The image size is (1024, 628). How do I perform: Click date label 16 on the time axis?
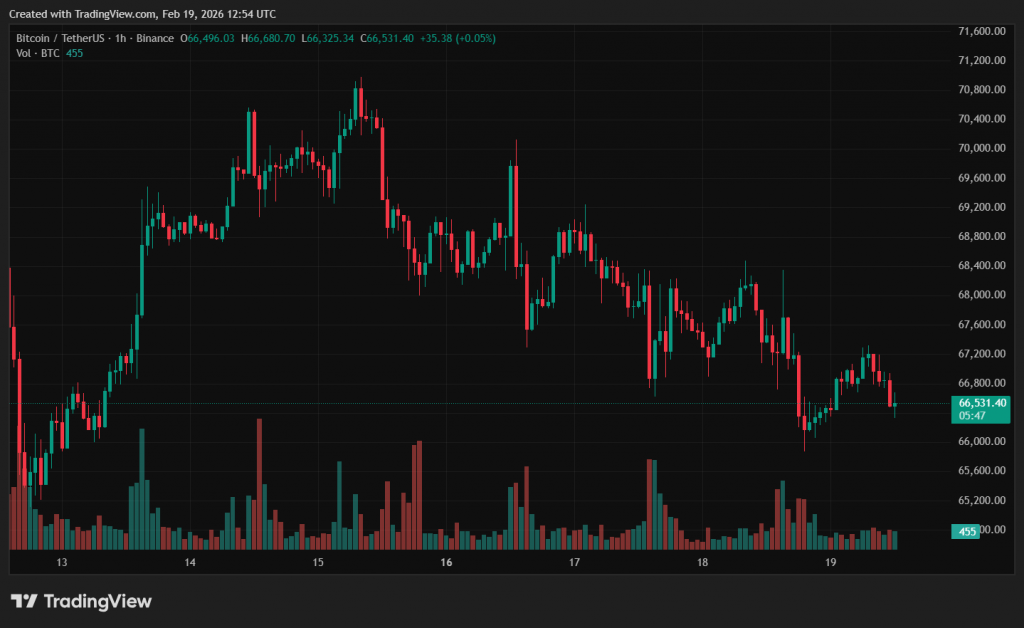tap(446, 563)
